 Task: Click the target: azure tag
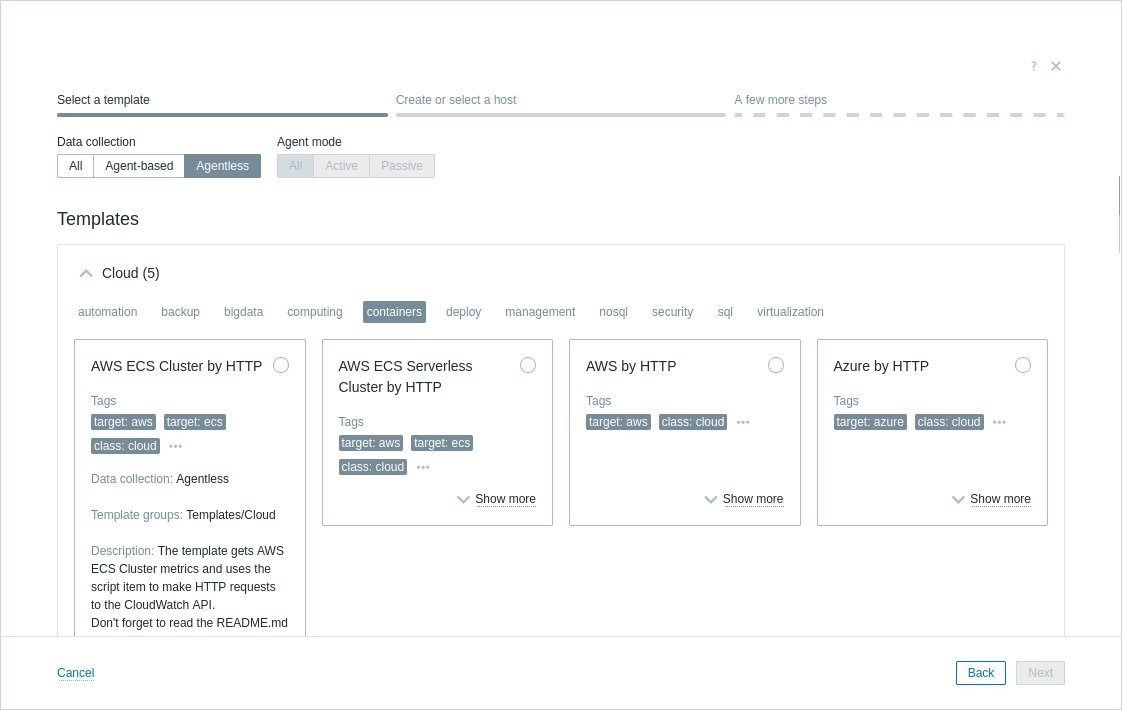coord(870,422)
